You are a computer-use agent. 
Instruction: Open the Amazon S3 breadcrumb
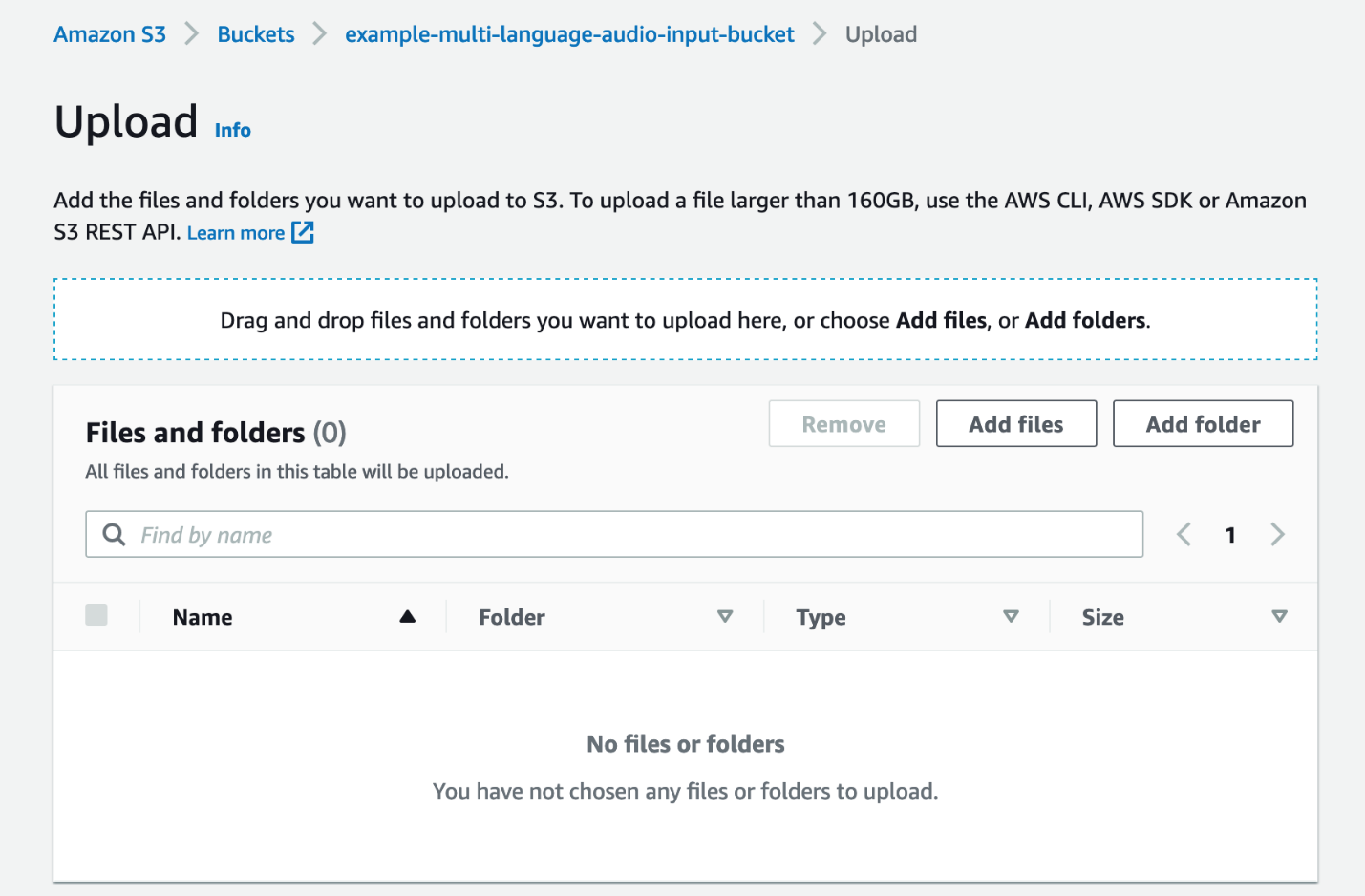110,34
